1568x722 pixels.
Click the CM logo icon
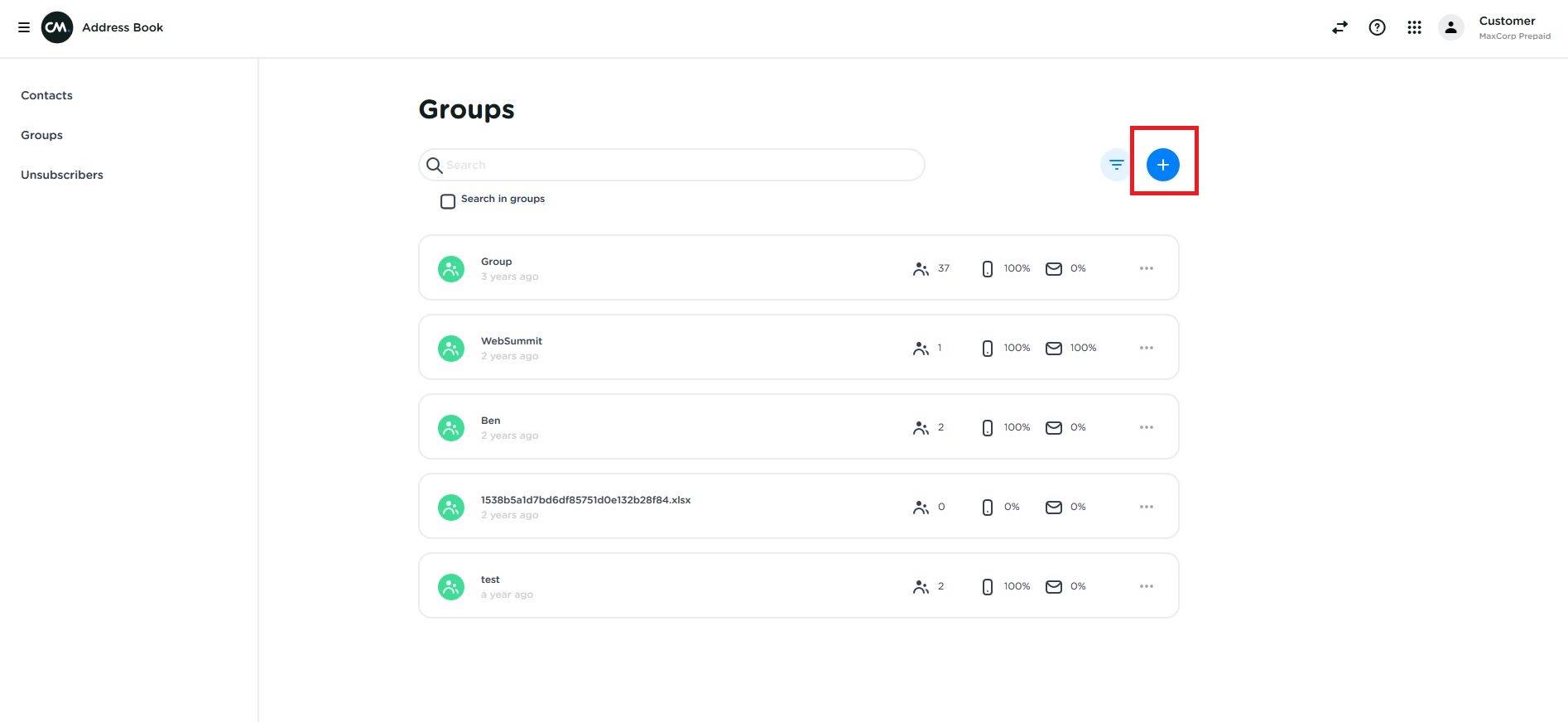click(x=57, y=27)
